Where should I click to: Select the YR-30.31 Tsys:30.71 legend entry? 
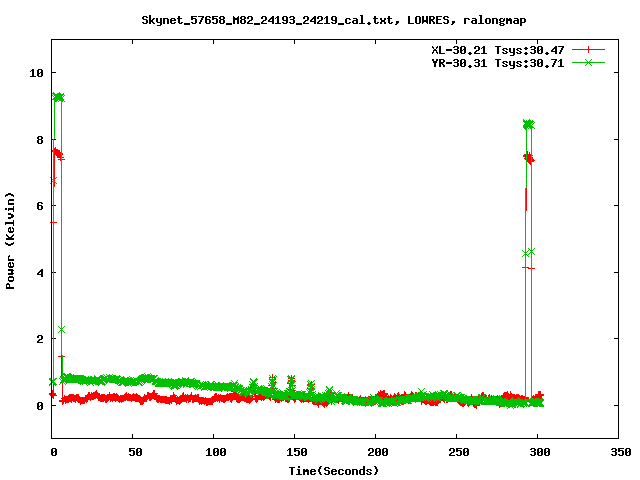pyautogui.click(x=498, y=63)
